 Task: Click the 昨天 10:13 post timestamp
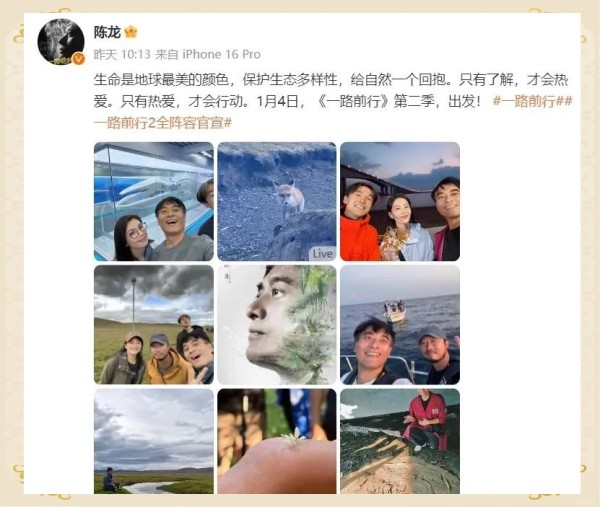point(122,55)
